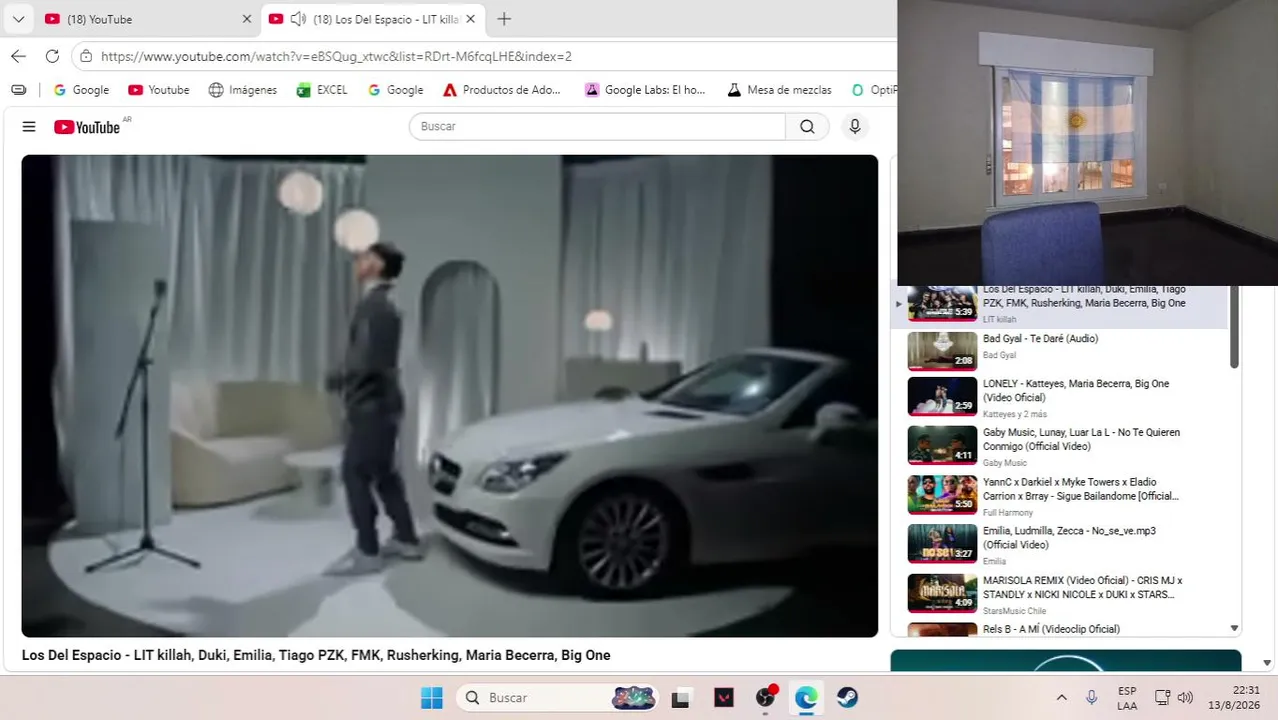Pause the video by clicking the player
Viewport: 1278px width, 720px height.
(450, 396)
